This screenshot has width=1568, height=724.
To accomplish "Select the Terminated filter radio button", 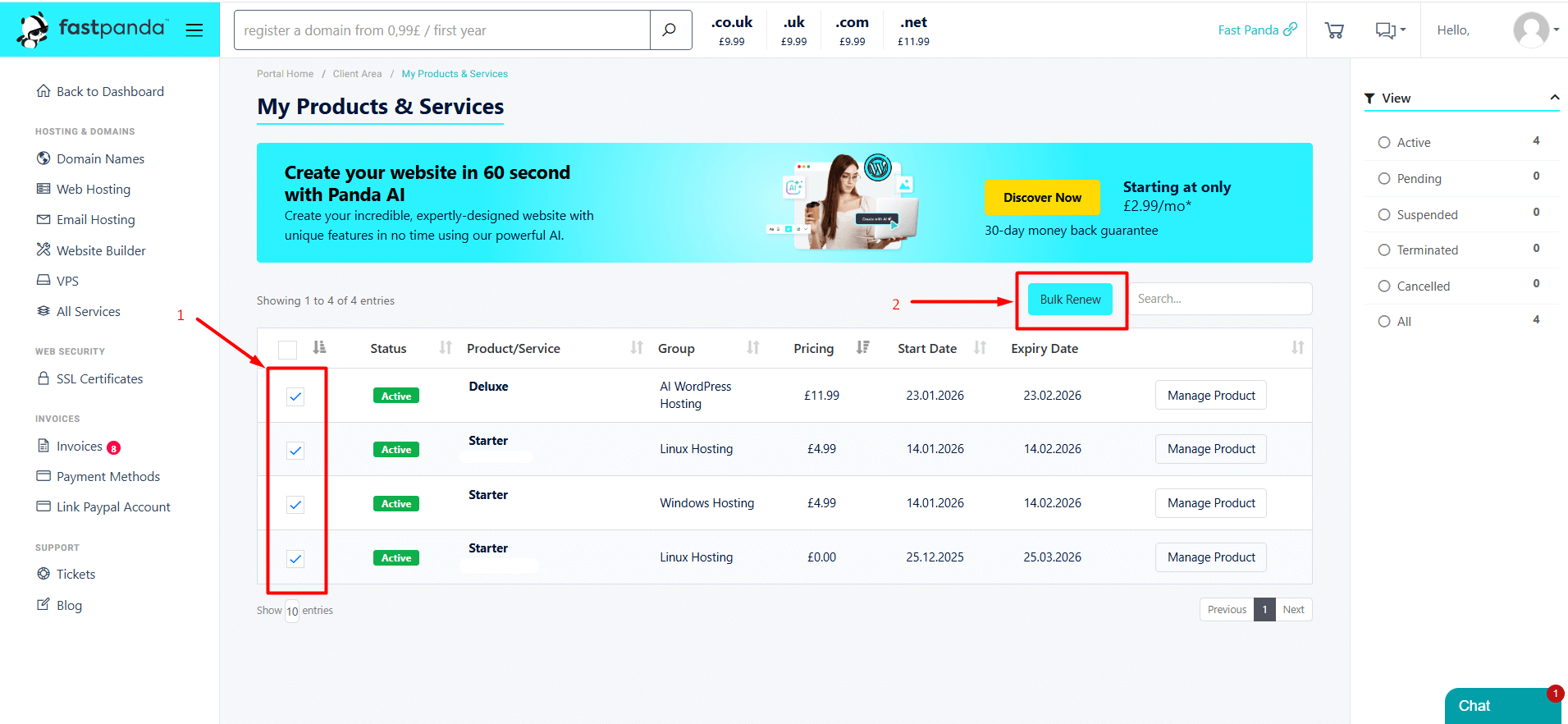I will coord(1384,250).
